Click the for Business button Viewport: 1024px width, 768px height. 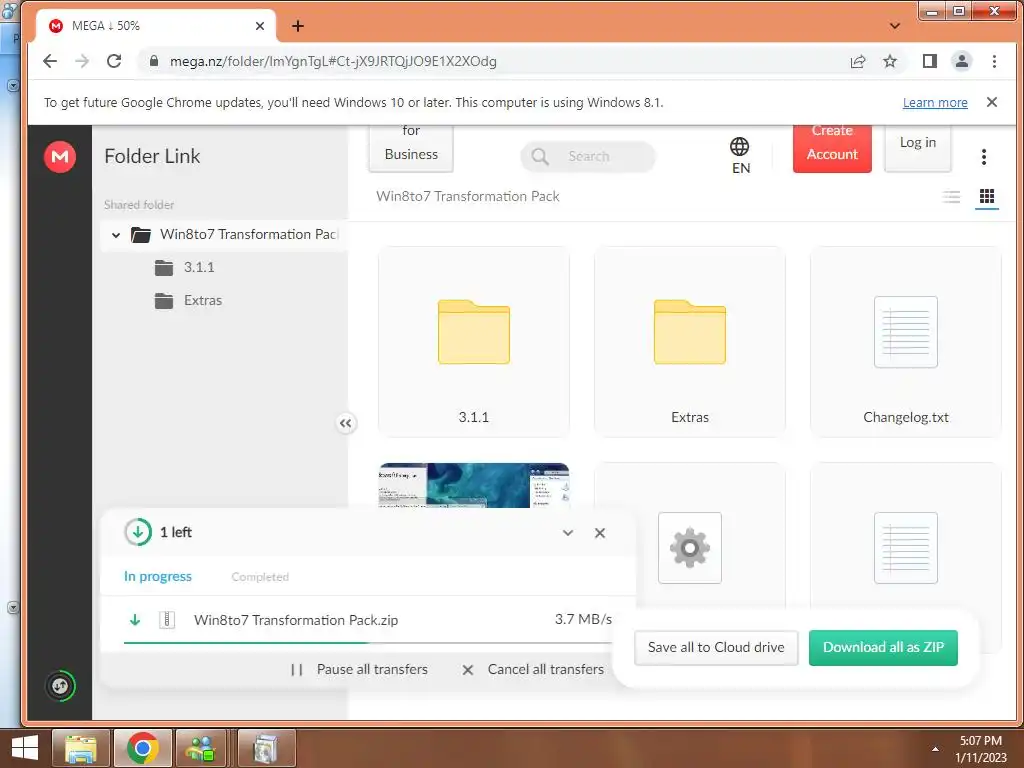point(411,148)
